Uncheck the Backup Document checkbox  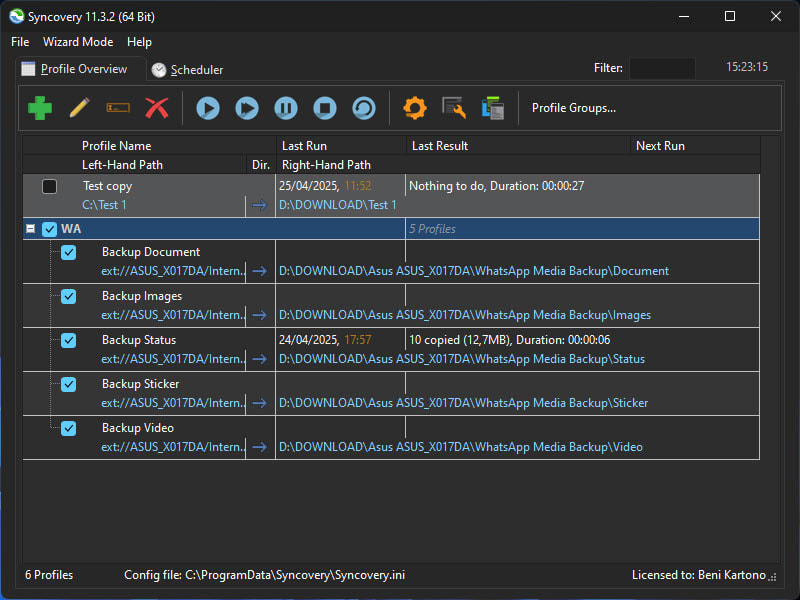coord(68,253)
